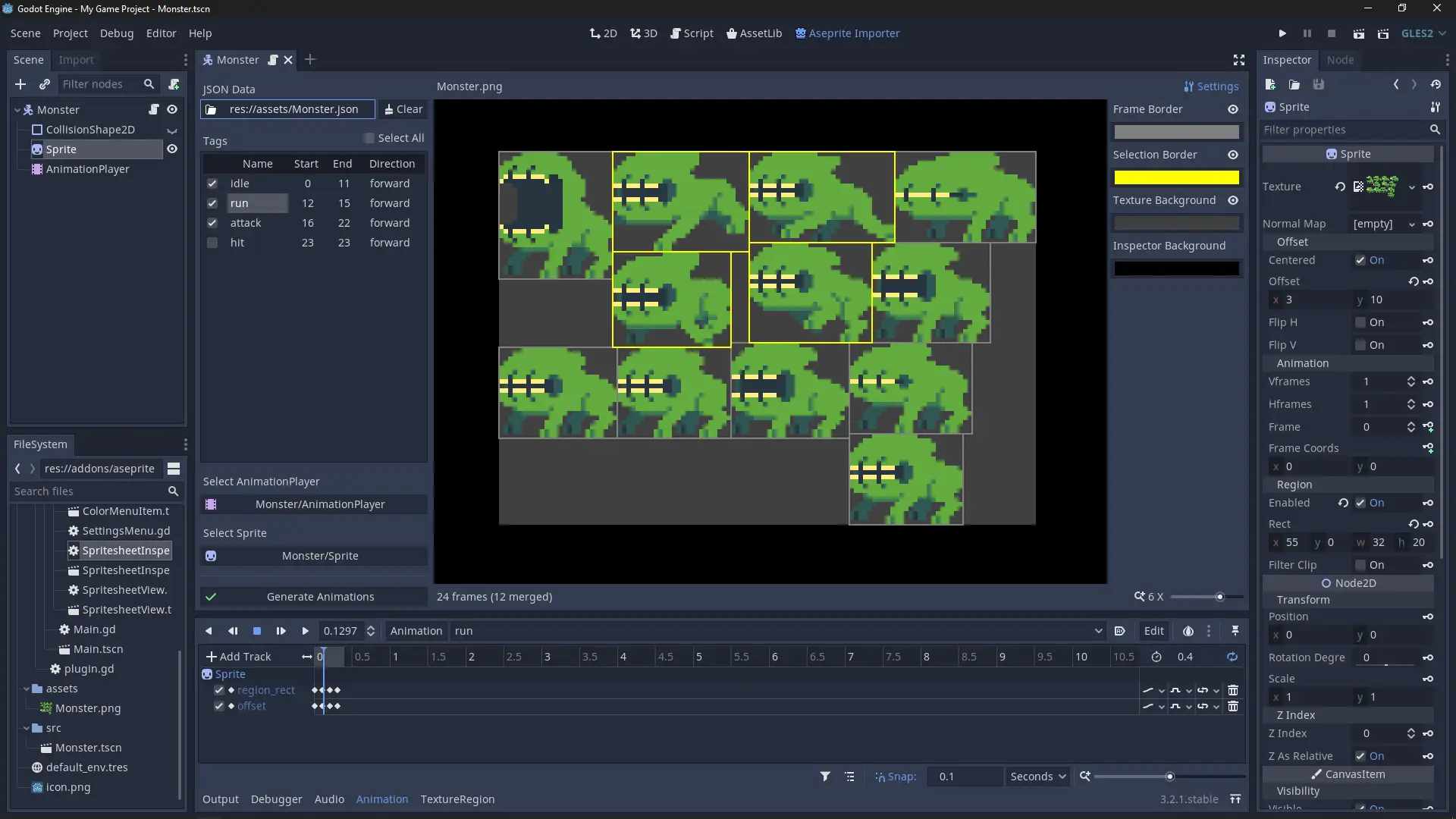Uncheck the attack tag

[x=212, y=223]
